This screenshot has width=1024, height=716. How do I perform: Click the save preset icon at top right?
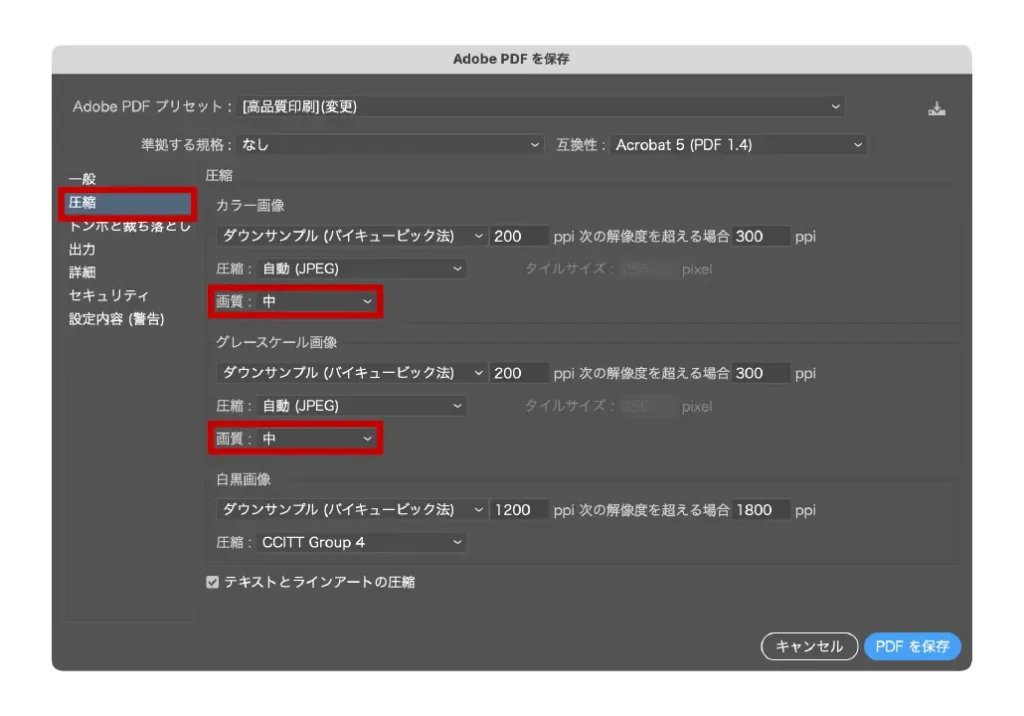tap(936, 109)
